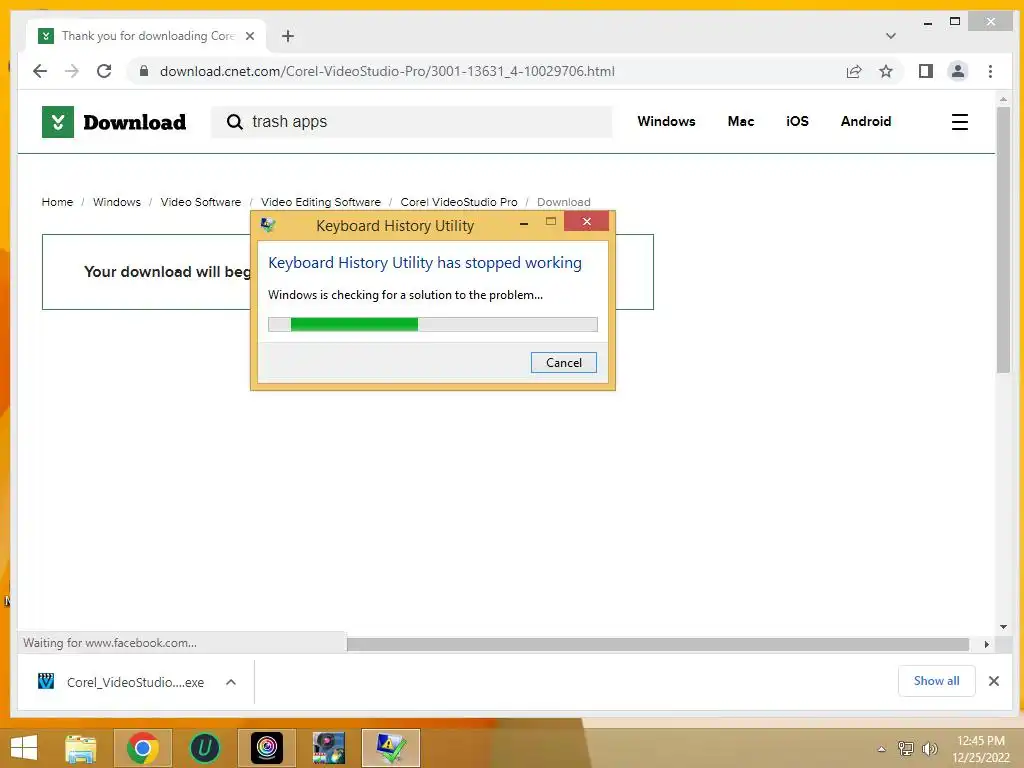Viewport: 1024px width, 768px height.
Task: Open Corel_VideoStudio exe download item
Action: [121, 682]
